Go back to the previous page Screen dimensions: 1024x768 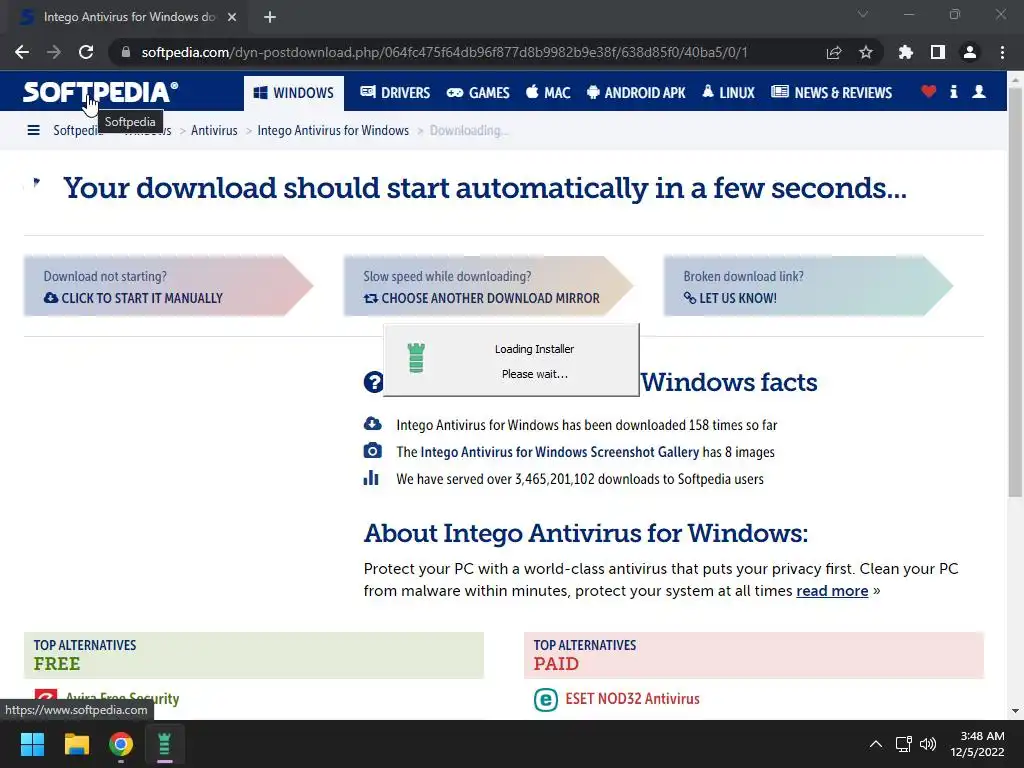coord(22,52)
